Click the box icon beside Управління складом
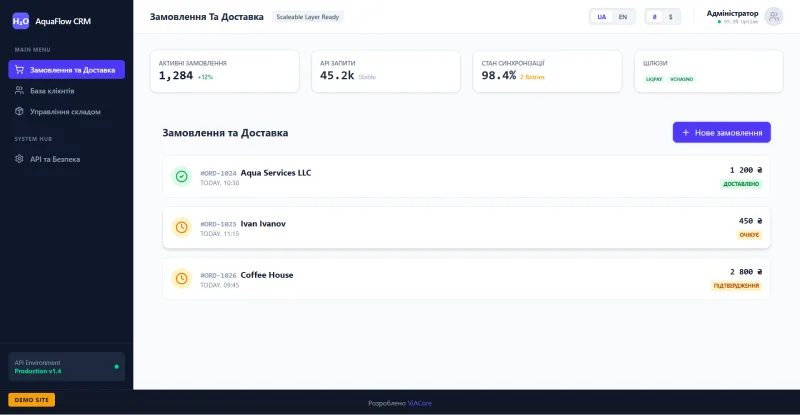 click(19, 111)
